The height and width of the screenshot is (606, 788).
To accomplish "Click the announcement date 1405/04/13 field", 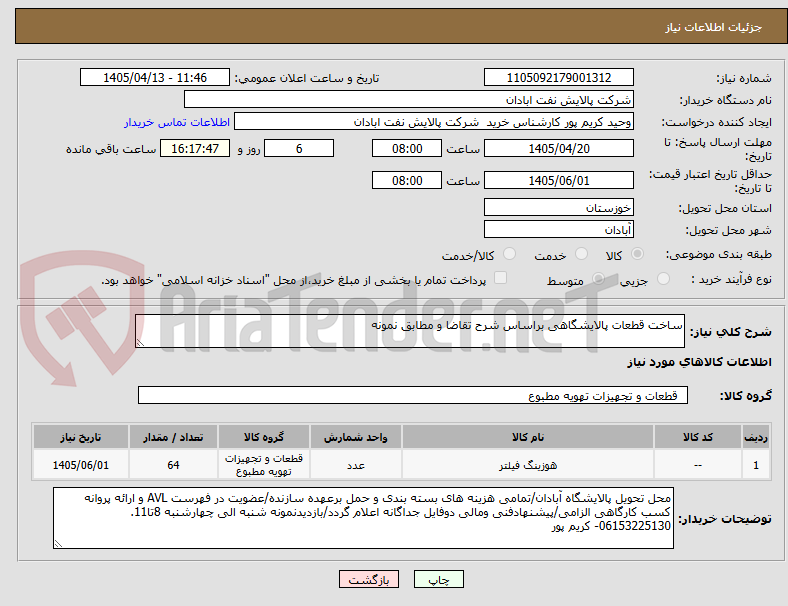I will pyautogui.click(x=155, y=78).
